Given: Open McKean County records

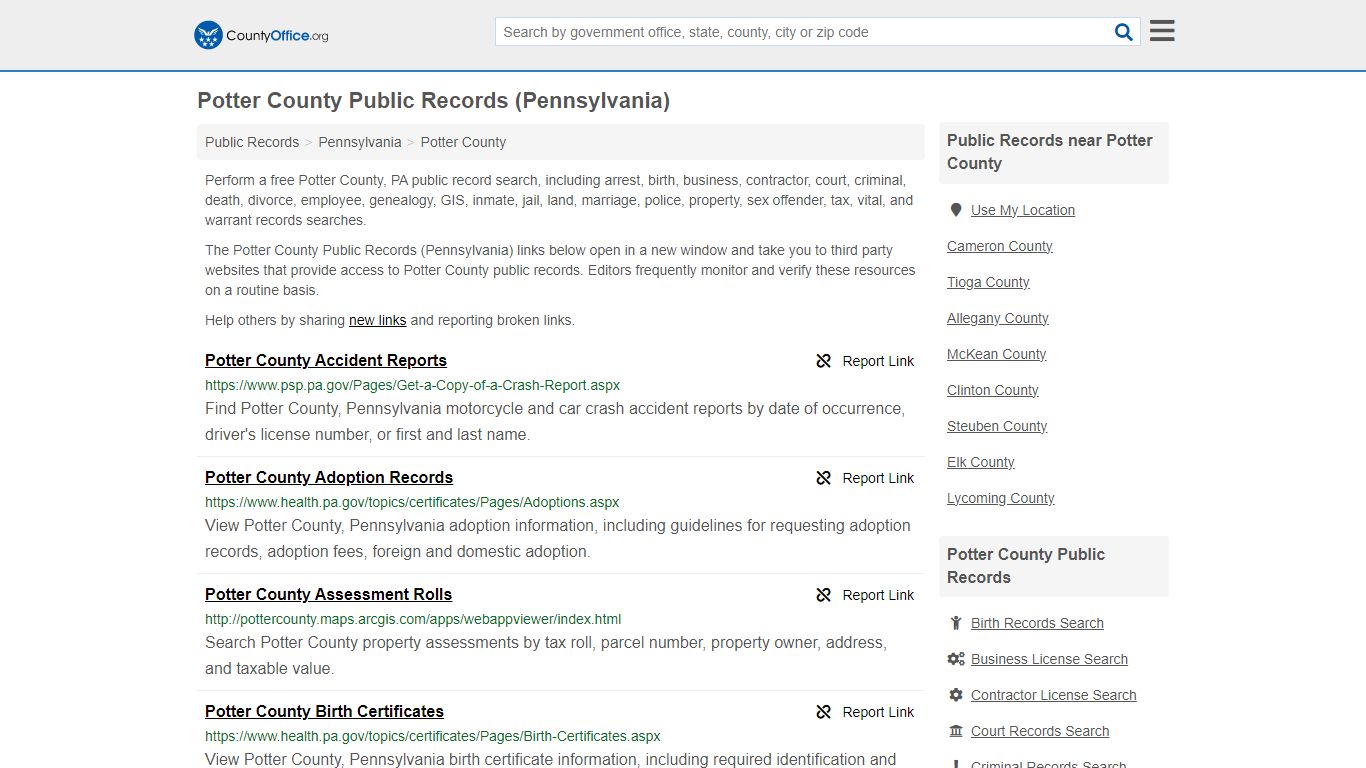Looking at the screenshot, I should click(x=997, y=354).
